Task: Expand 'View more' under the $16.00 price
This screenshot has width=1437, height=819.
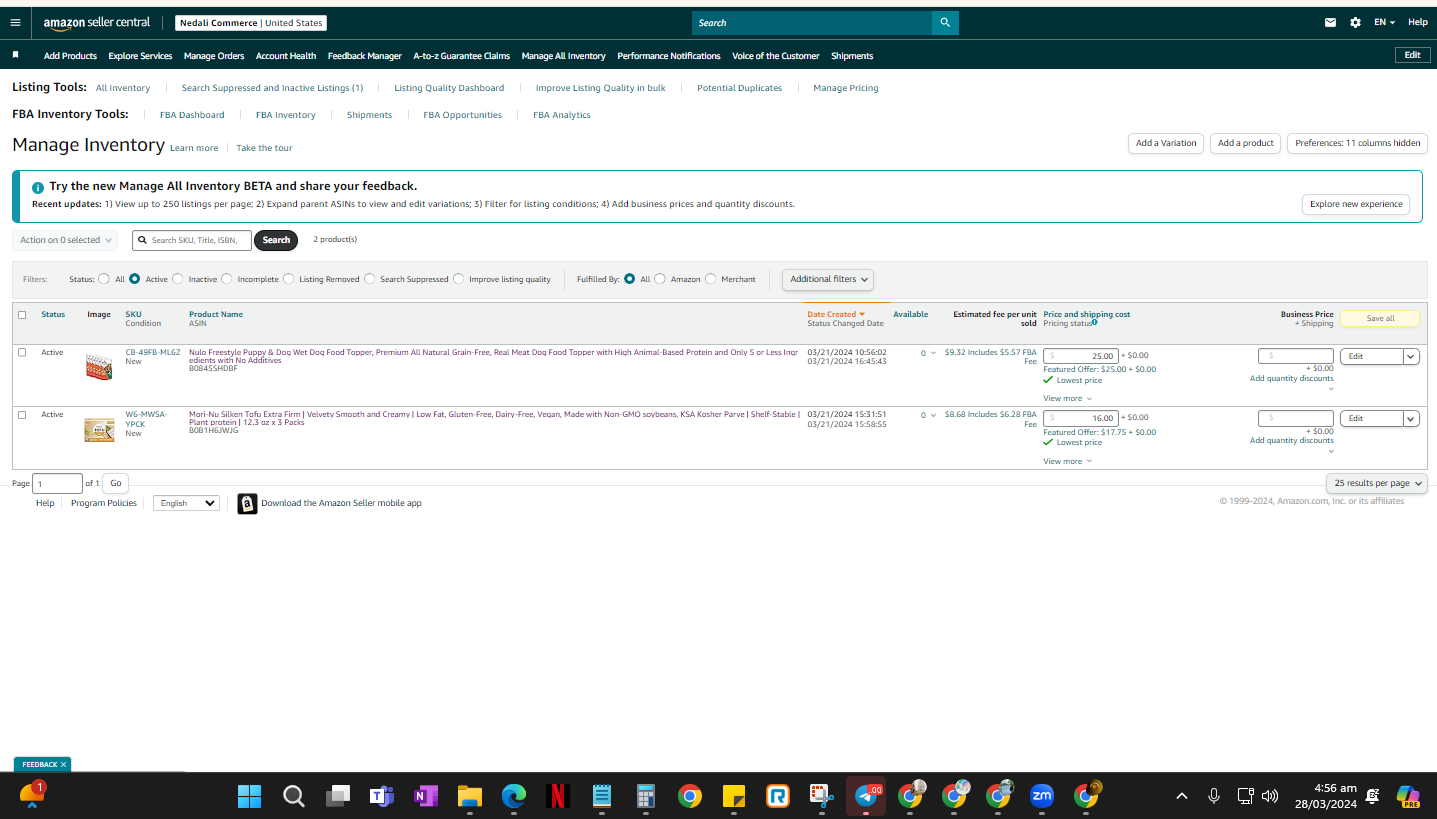Action: coord(1067,461)
